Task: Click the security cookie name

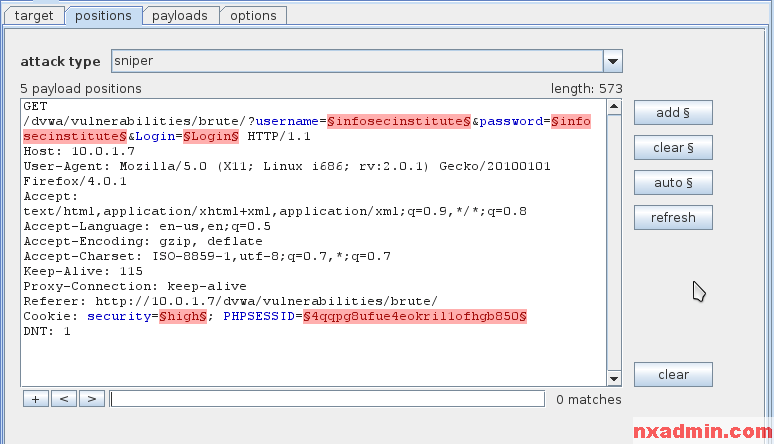Action: 119,316
